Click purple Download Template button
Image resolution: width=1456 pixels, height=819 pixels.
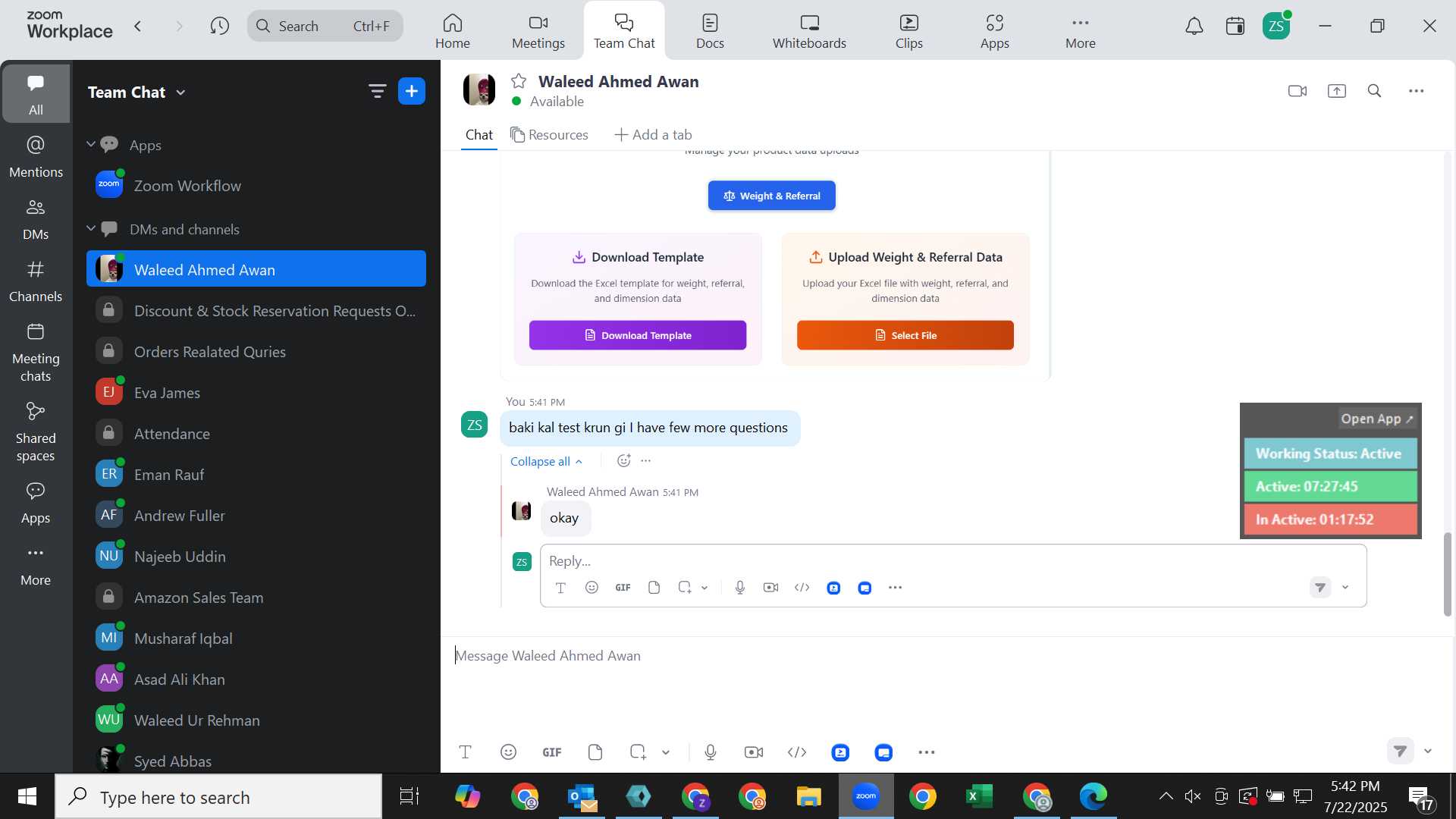(x=637, y=335)
